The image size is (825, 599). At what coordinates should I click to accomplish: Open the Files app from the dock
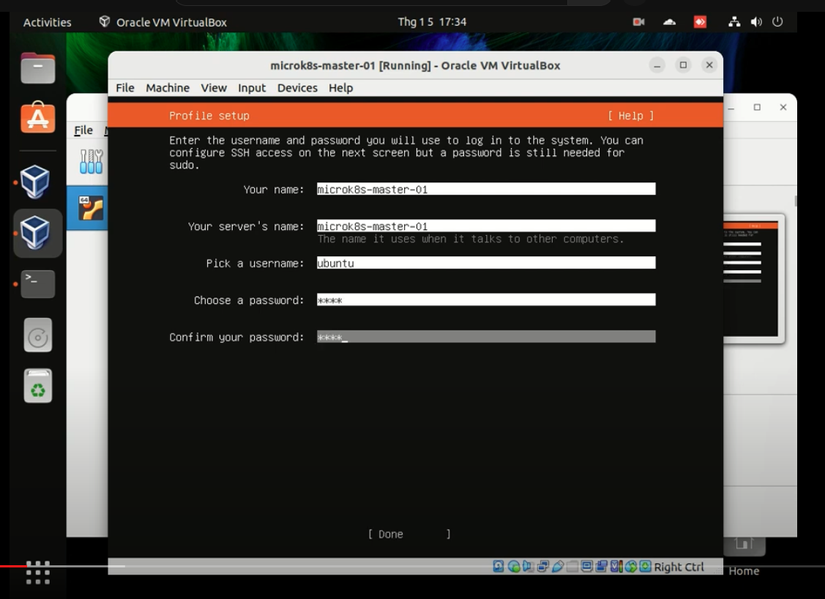click(x=36, y=67)
